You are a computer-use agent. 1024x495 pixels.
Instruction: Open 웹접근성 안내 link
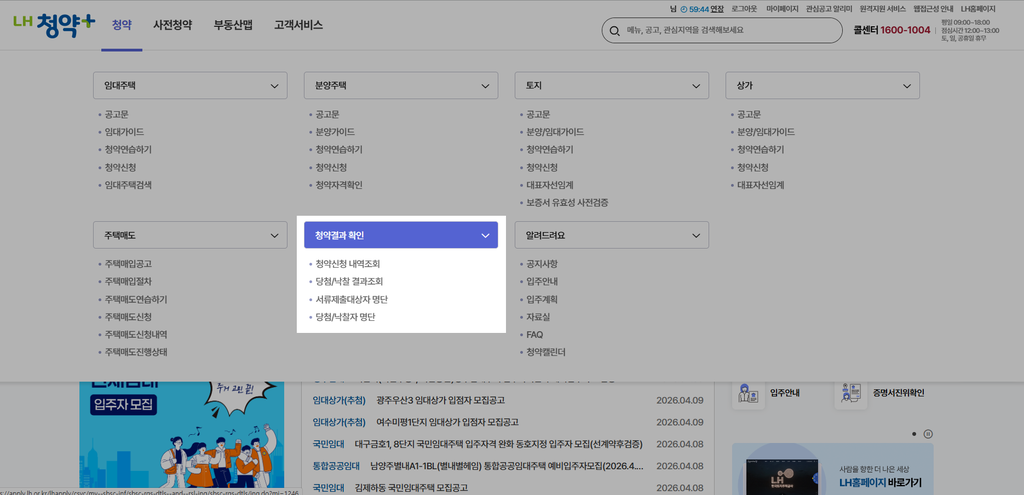[933, 9]
